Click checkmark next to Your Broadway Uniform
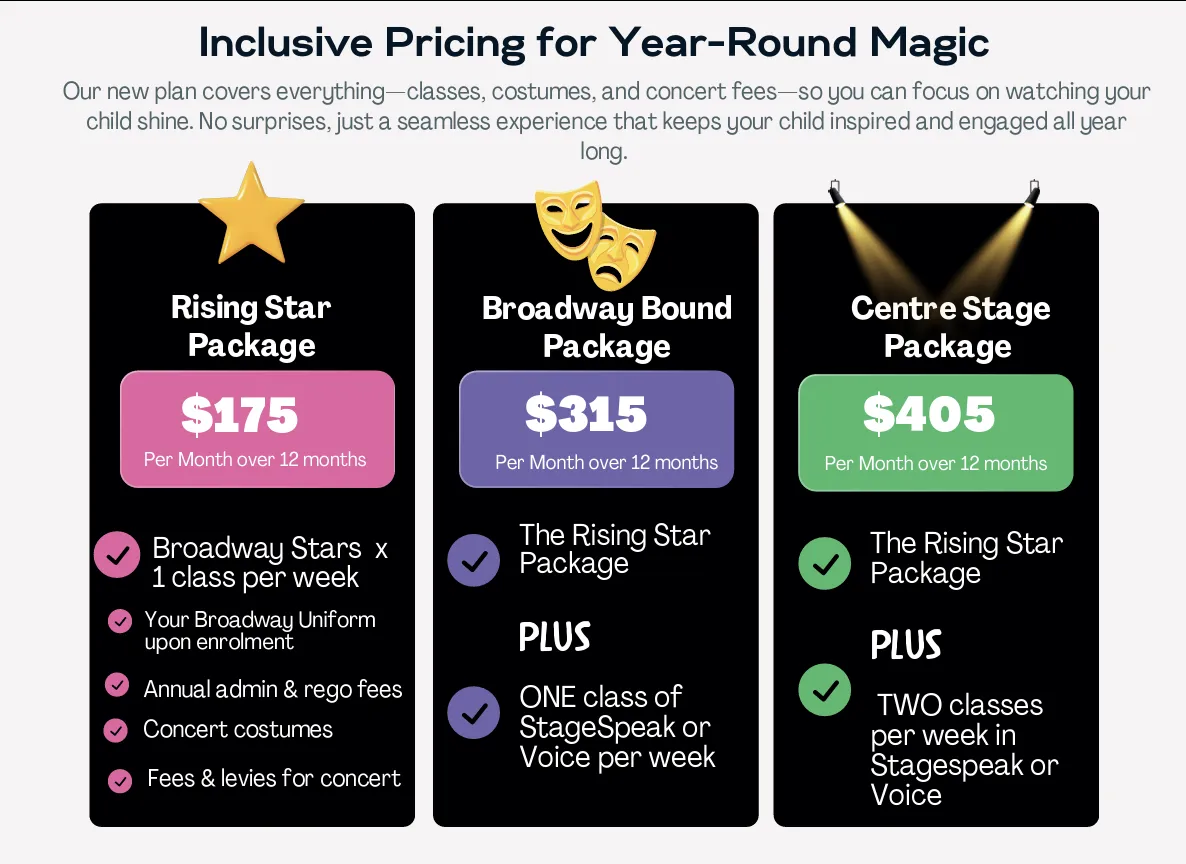This screenshot has height=864, width=1186. point(120,622)
